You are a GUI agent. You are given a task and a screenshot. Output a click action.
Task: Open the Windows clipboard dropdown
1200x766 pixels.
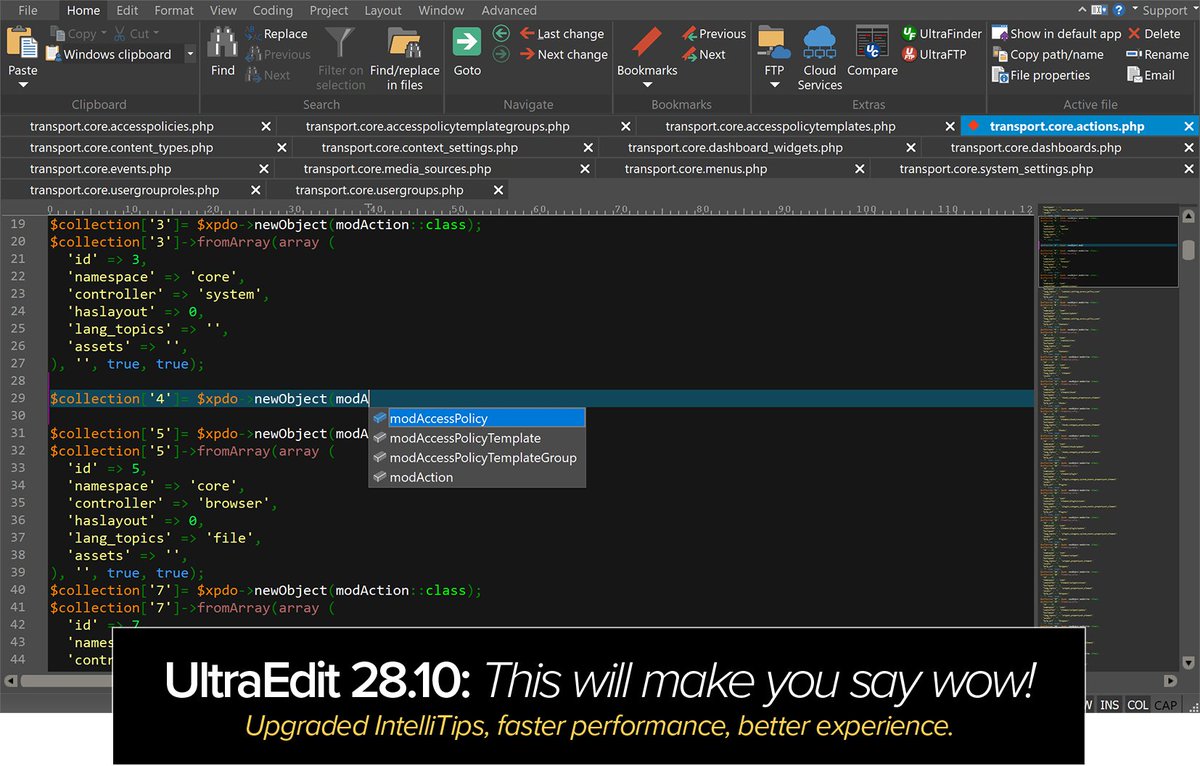point(191,54)
